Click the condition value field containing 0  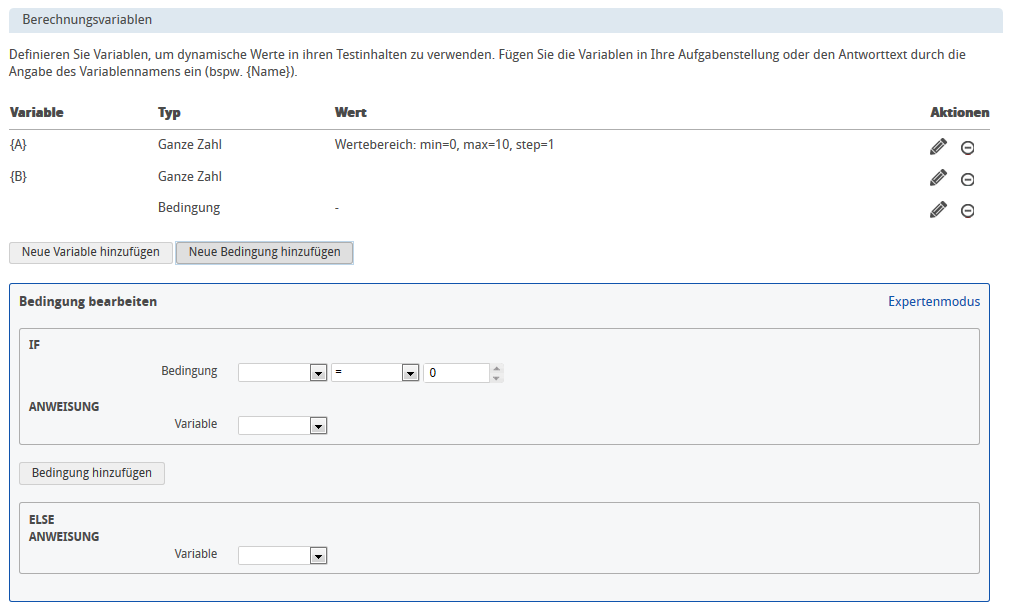(455, 373)
